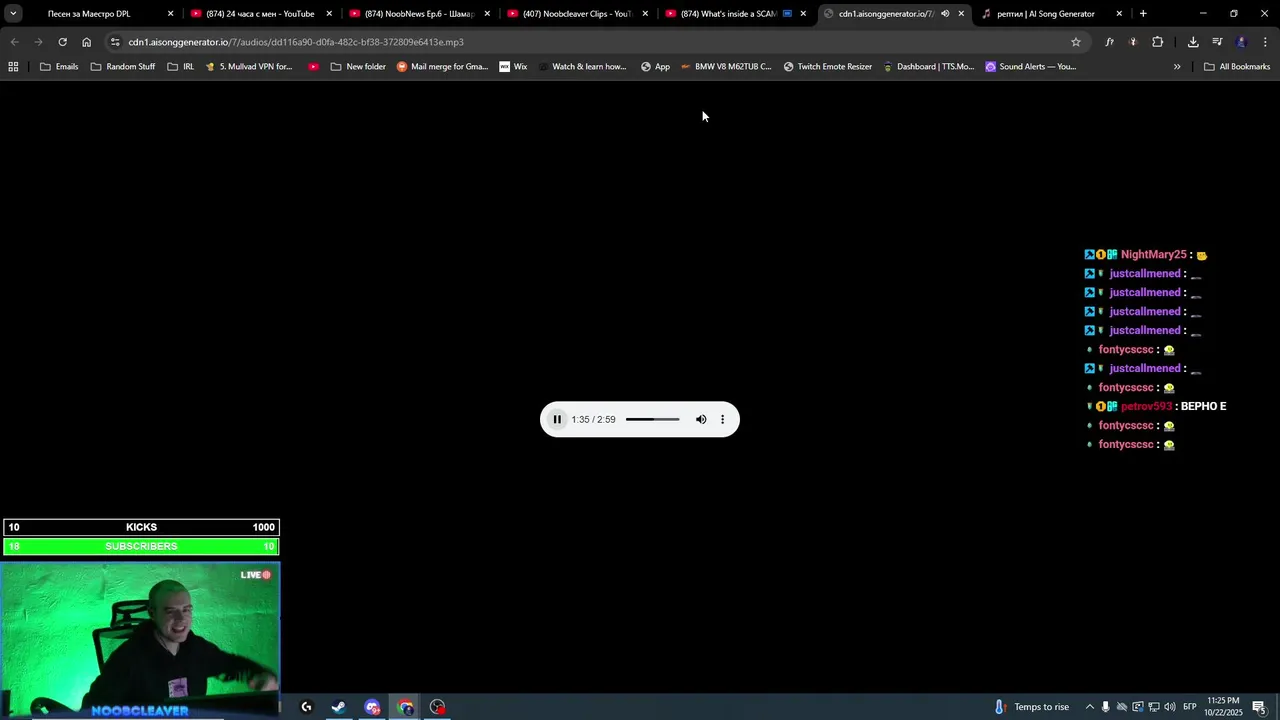Open the Dashboard TTS.Monster bookmark
The width and height of the screenshot is (1280, 720).
coord(928,67)
